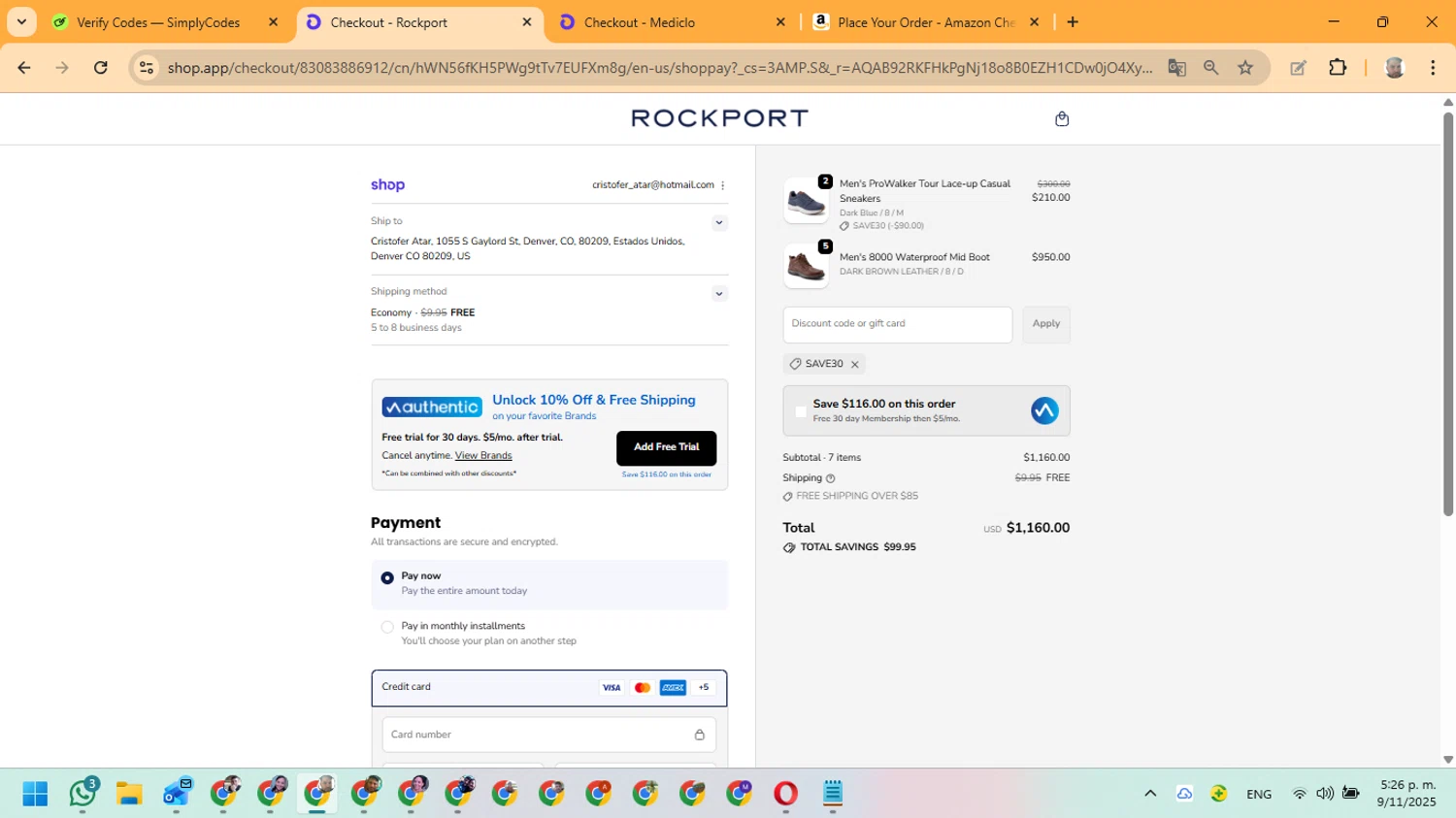This screenshot has height=818, width=1456.
Task: Close the Checkout - Mediclo tab
Action: tap(780, 22)
